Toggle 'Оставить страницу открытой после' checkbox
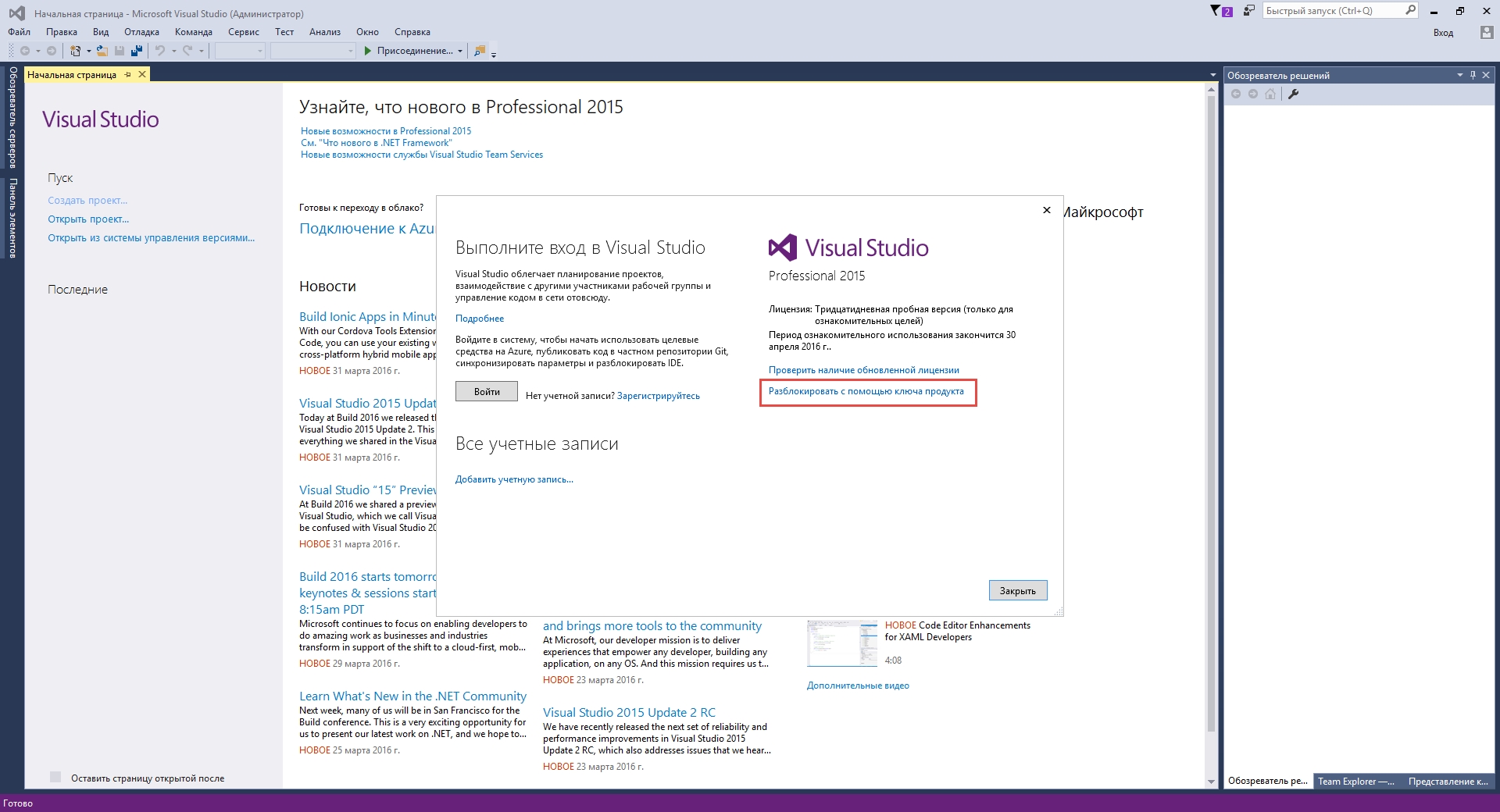This screenshot has width=1500, height=812. (x=55, y=777)
